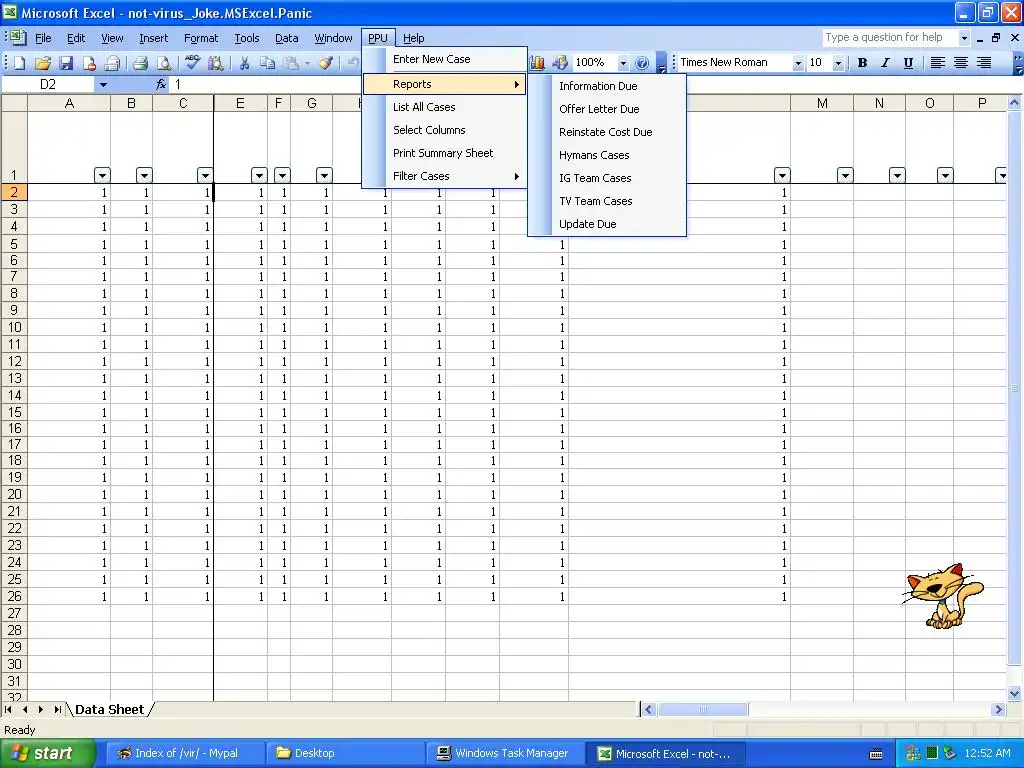
Task: Switch to Windows Task Manager taskbar button
Action: [504, 754]
